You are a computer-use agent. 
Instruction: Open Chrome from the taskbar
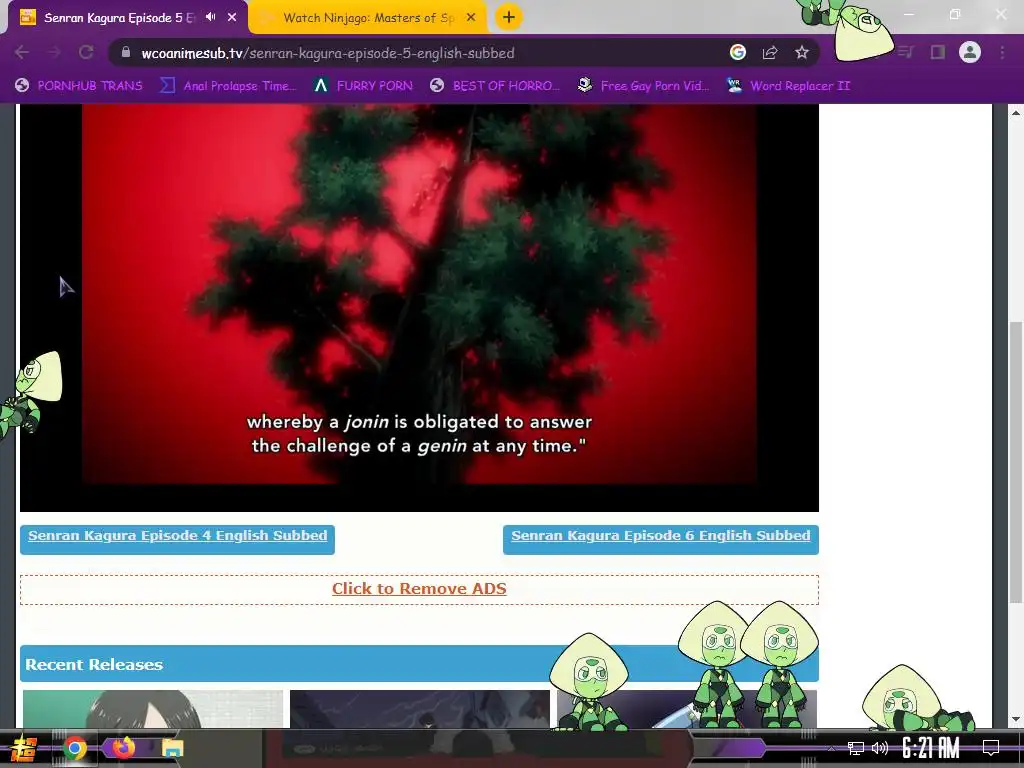click(x=74, y=748)
